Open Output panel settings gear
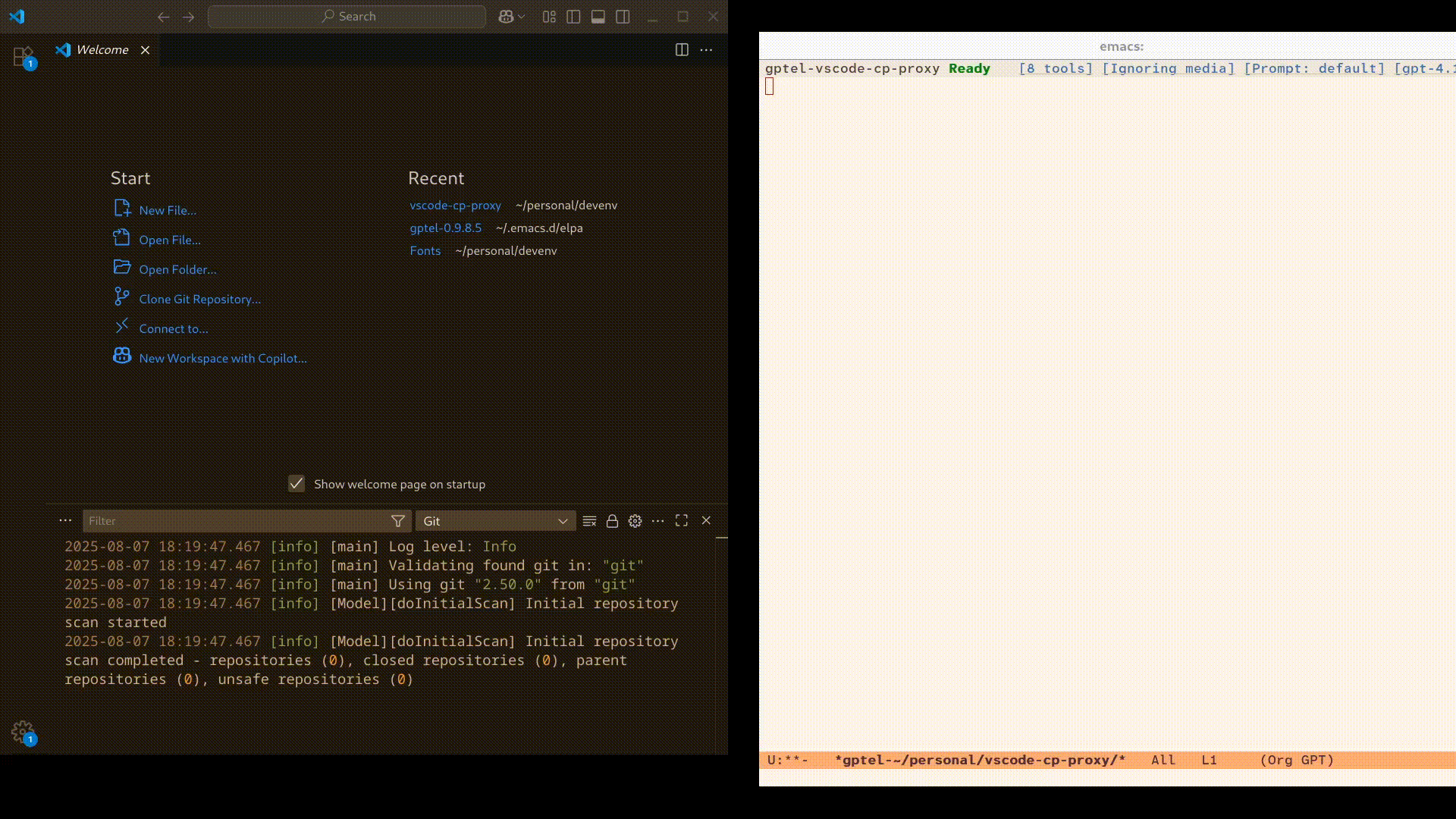The width and height of the screenshot is (1456, 819). click(635, 521)
